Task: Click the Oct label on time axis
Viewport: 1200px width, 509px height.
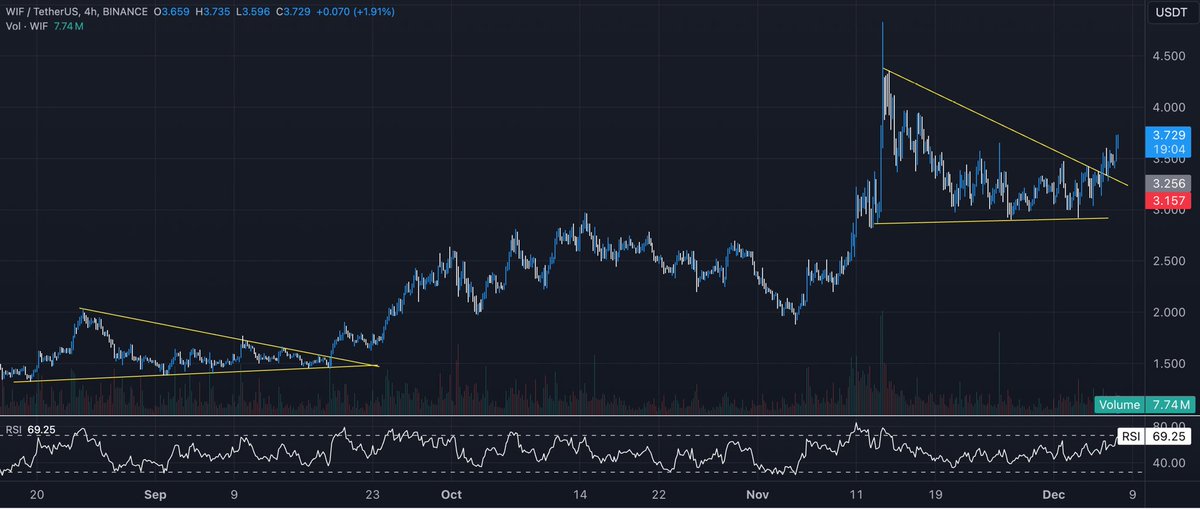Action: (x=450, y=495)
